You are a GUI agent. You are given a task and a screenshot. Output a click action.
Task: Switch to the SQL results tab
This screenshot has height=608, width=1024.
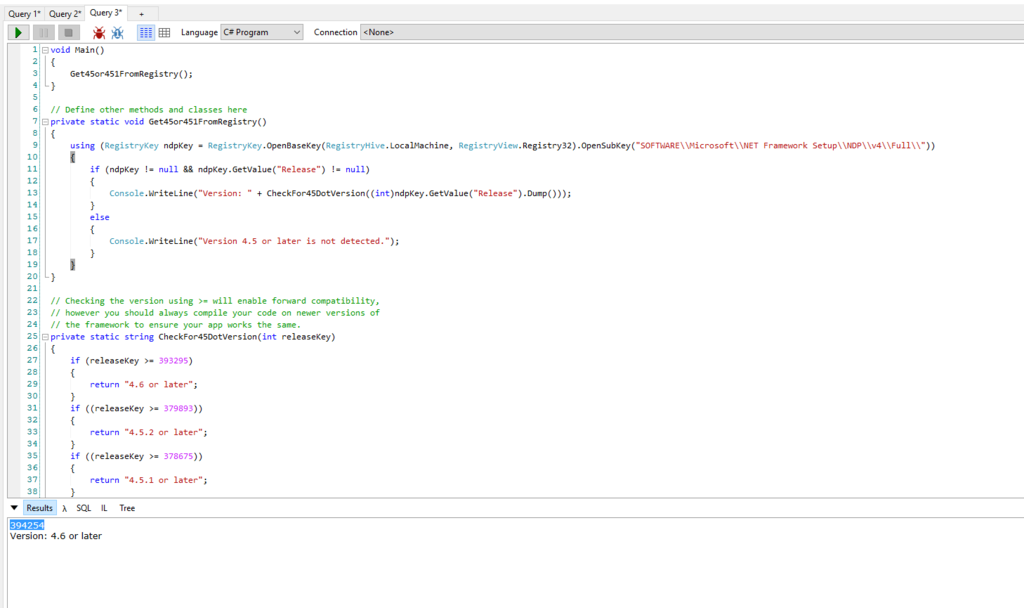point(84,508)
